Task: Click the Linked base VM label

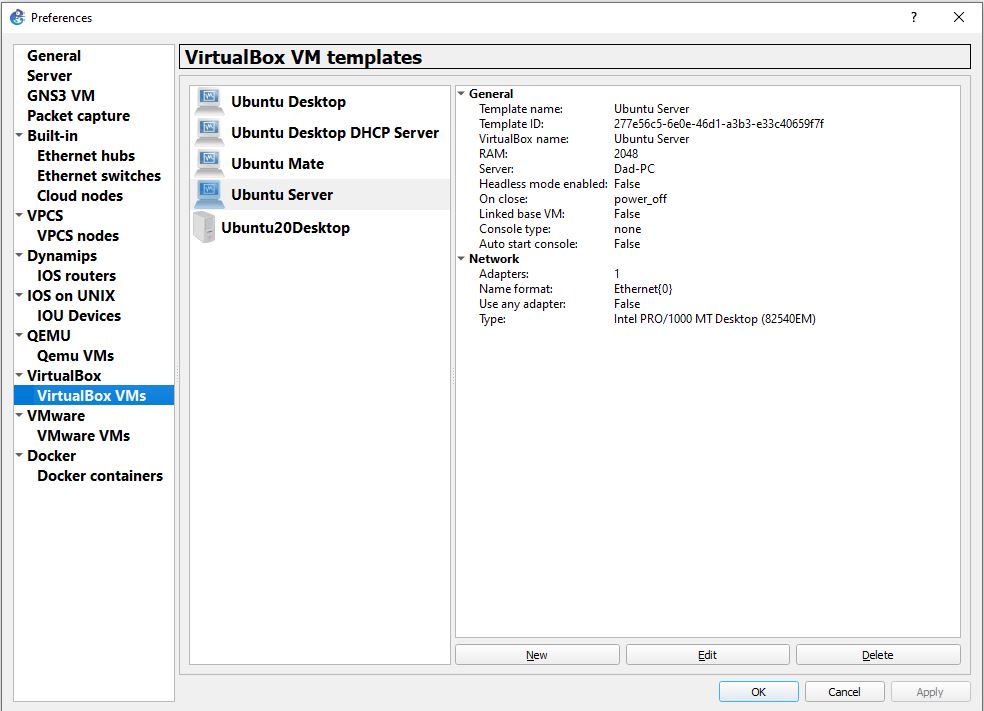Action: 521,214
